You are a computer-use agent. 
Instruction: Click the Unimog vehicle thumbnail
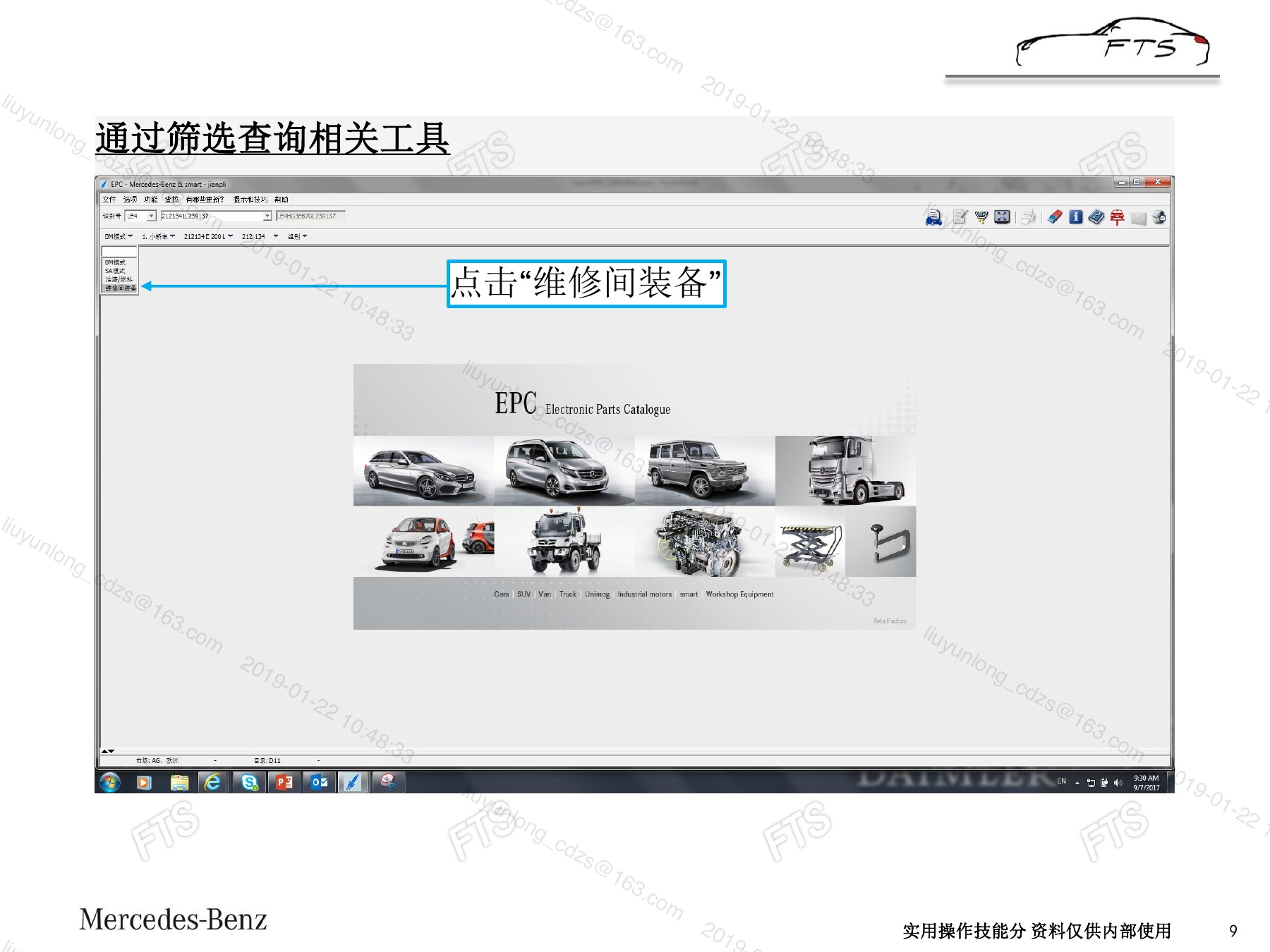(564, 542)
